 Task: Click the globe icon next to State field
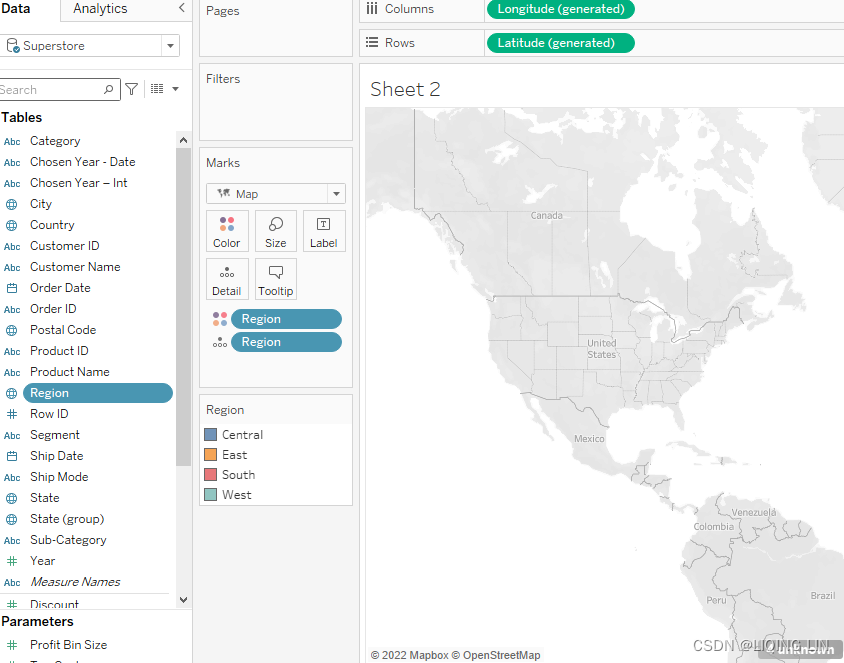pos(12,498)
